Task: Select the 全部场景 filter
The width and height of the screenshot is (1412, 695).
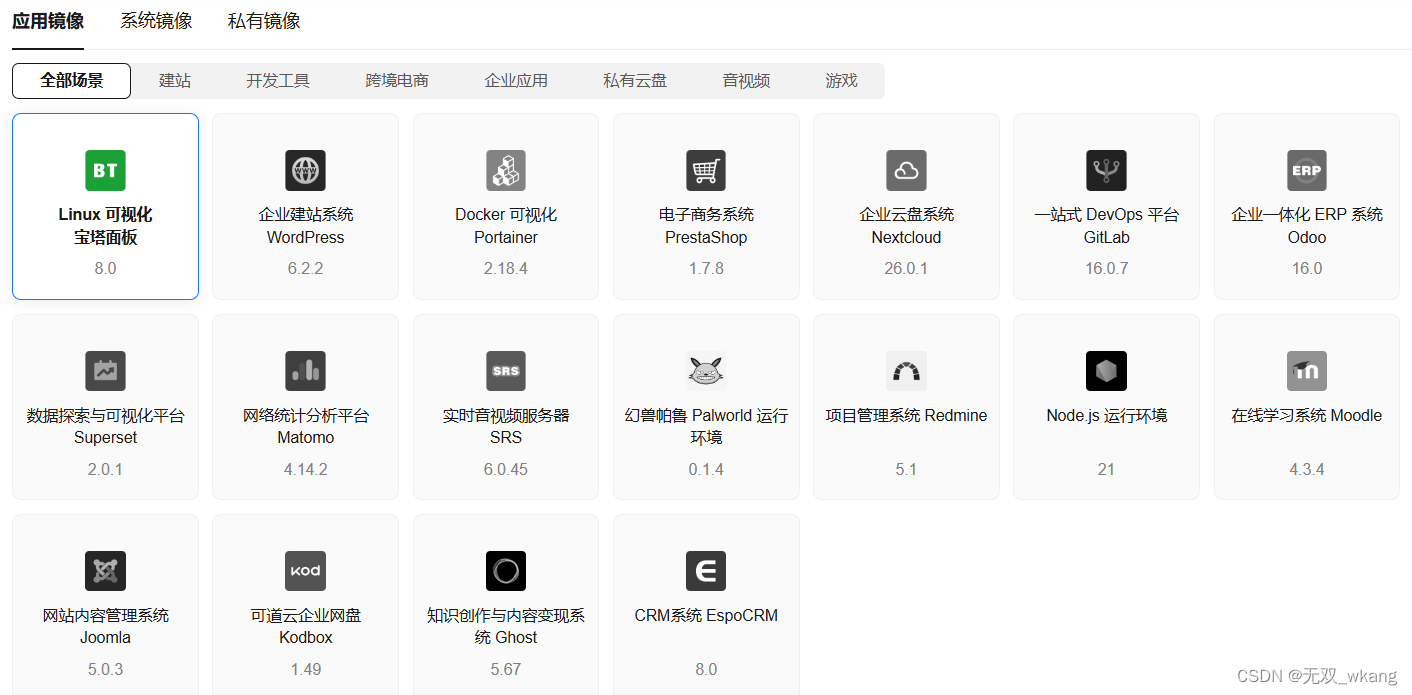Action: 71,81
